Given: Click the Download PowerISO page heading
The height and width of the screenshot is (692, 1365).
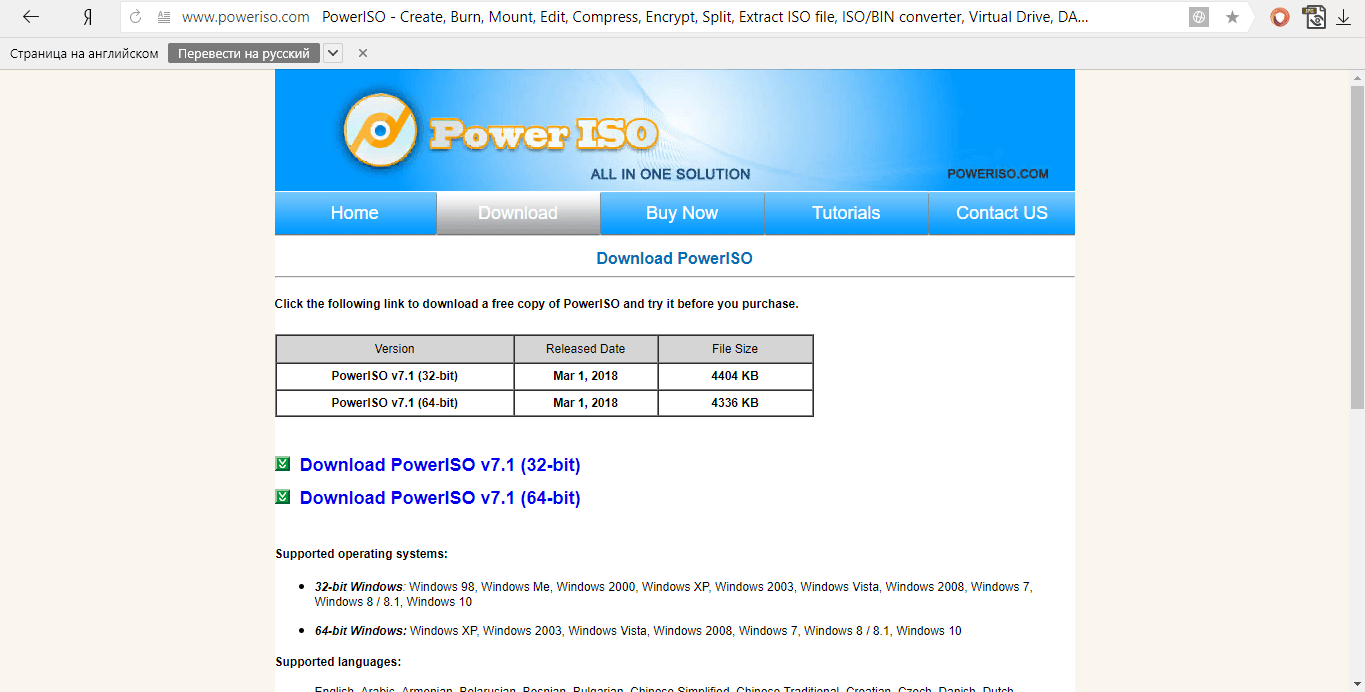Looking at the screenshot, I should coord(675,258).
